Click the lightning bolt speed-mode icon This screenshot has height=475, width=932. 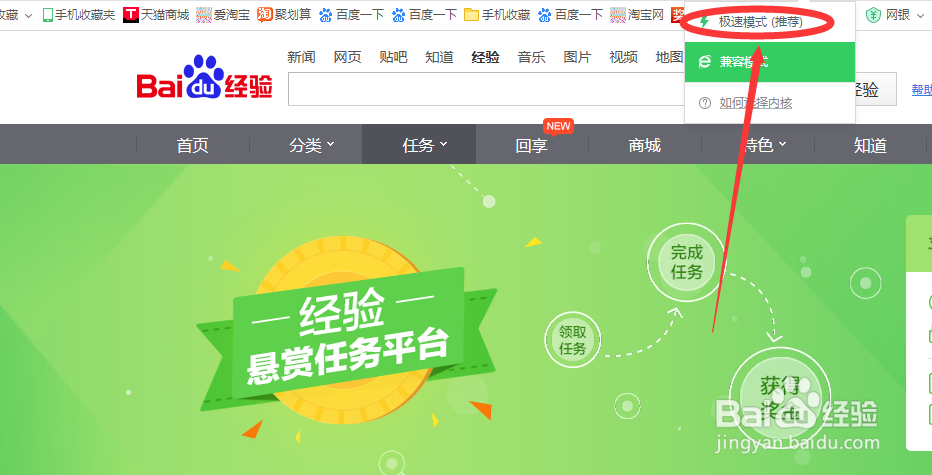pos(704,23)
